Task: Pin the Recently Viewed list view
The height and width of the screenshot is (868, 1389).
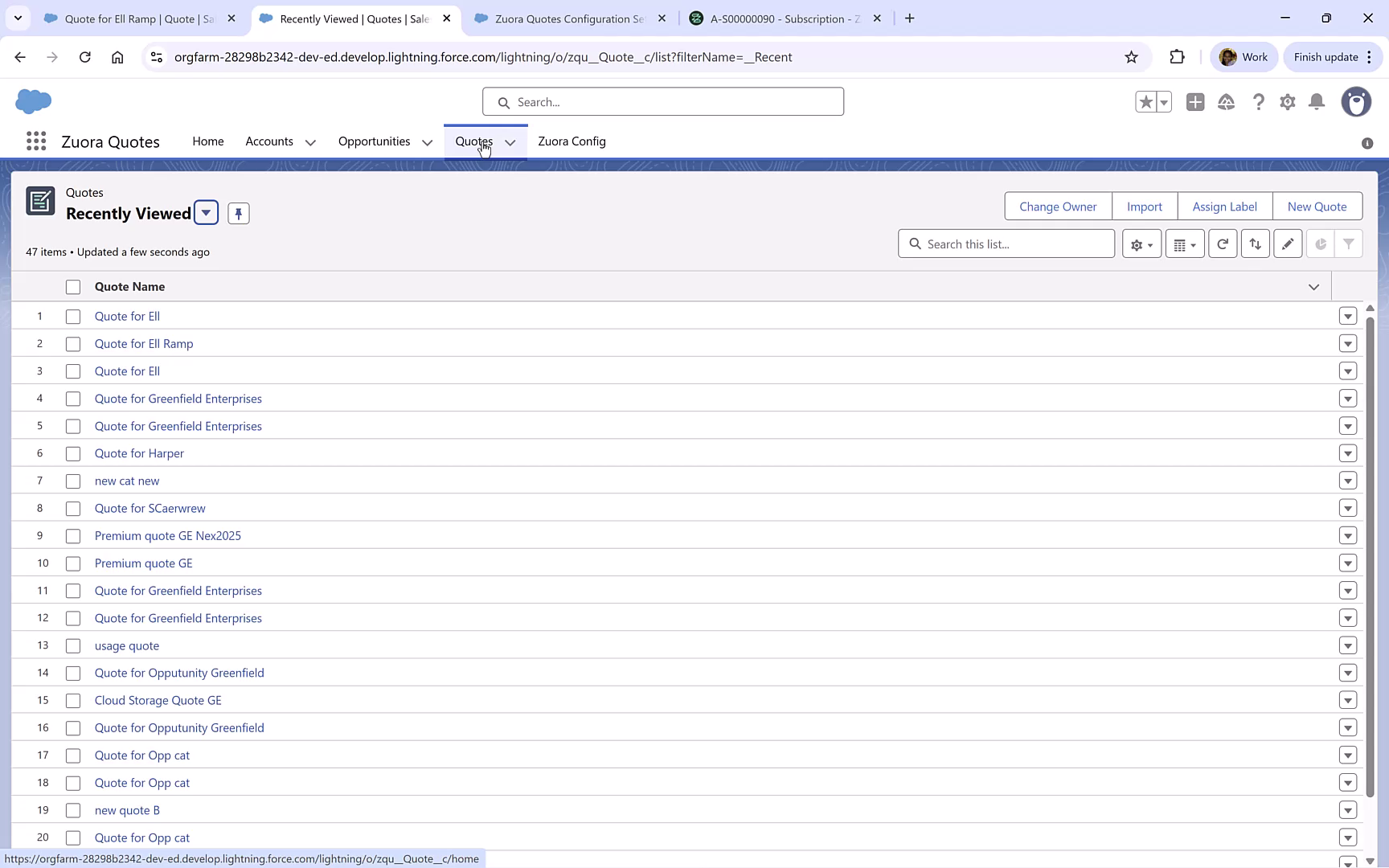Action: pos(238,213)
